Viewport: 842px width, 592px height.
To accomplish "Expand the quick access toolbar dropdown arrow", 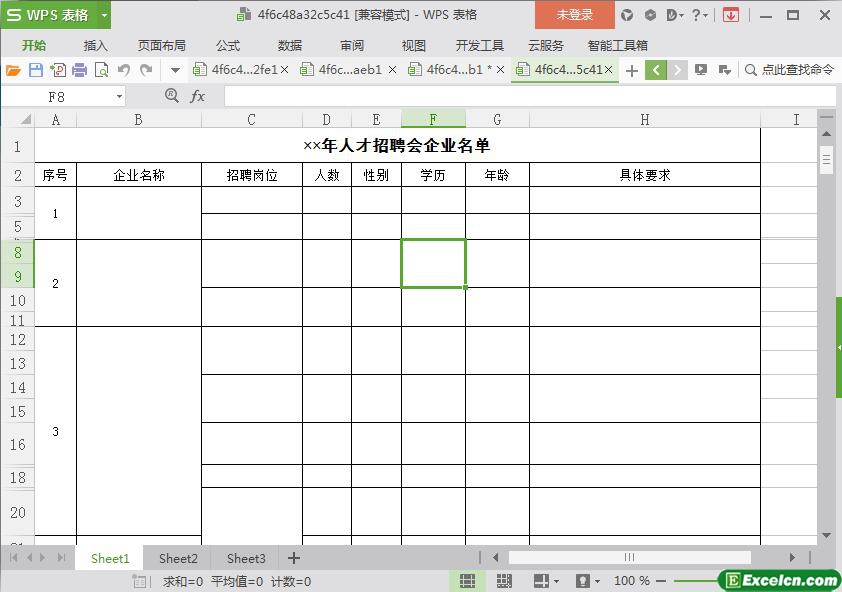I will (175, 70).
